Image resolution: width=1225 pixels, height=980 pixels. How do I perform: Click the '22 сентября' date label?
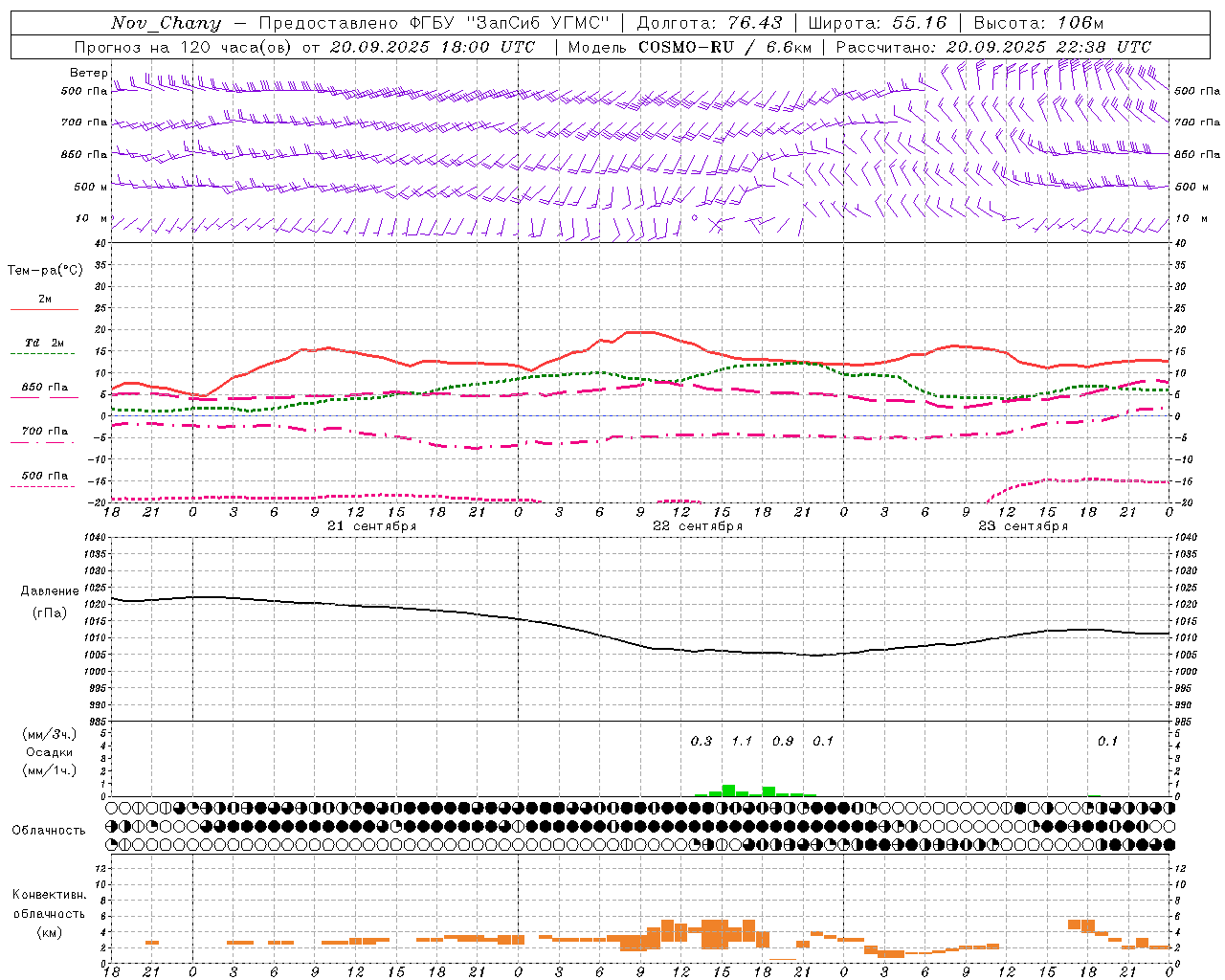pos(698,526)
